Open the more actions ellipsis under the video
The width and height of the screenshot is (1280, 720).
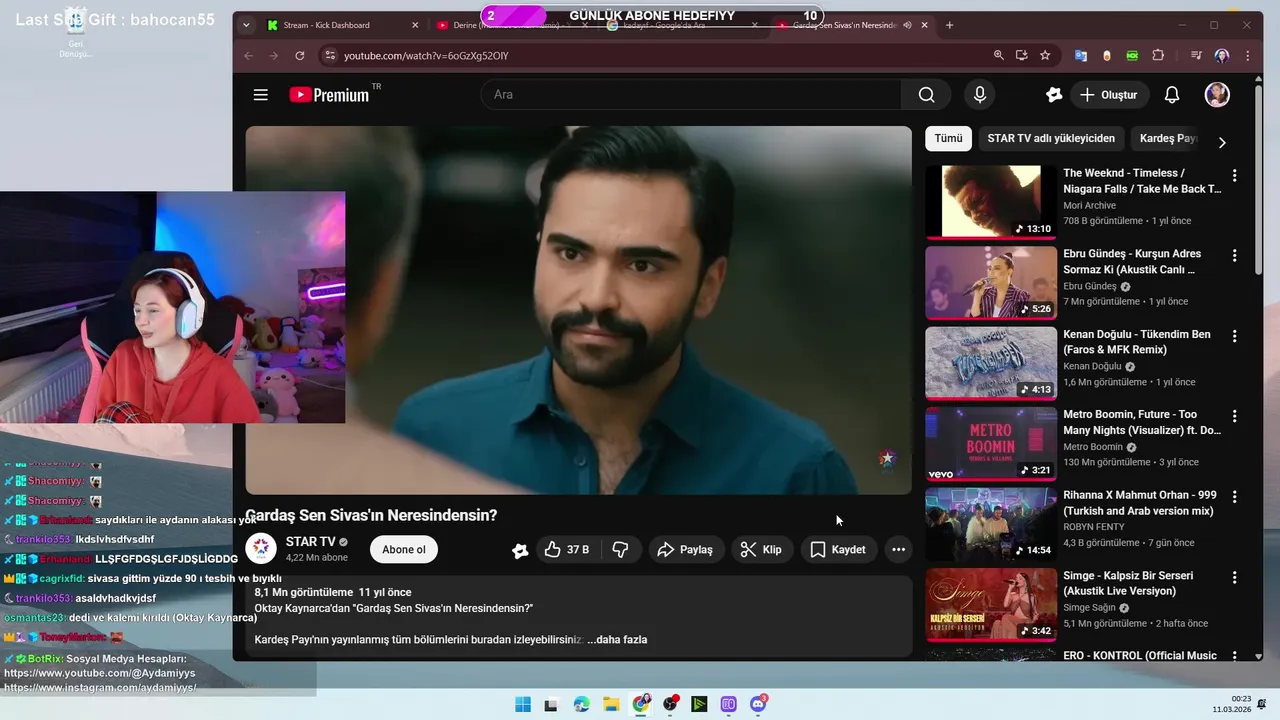tap(898, 549)
